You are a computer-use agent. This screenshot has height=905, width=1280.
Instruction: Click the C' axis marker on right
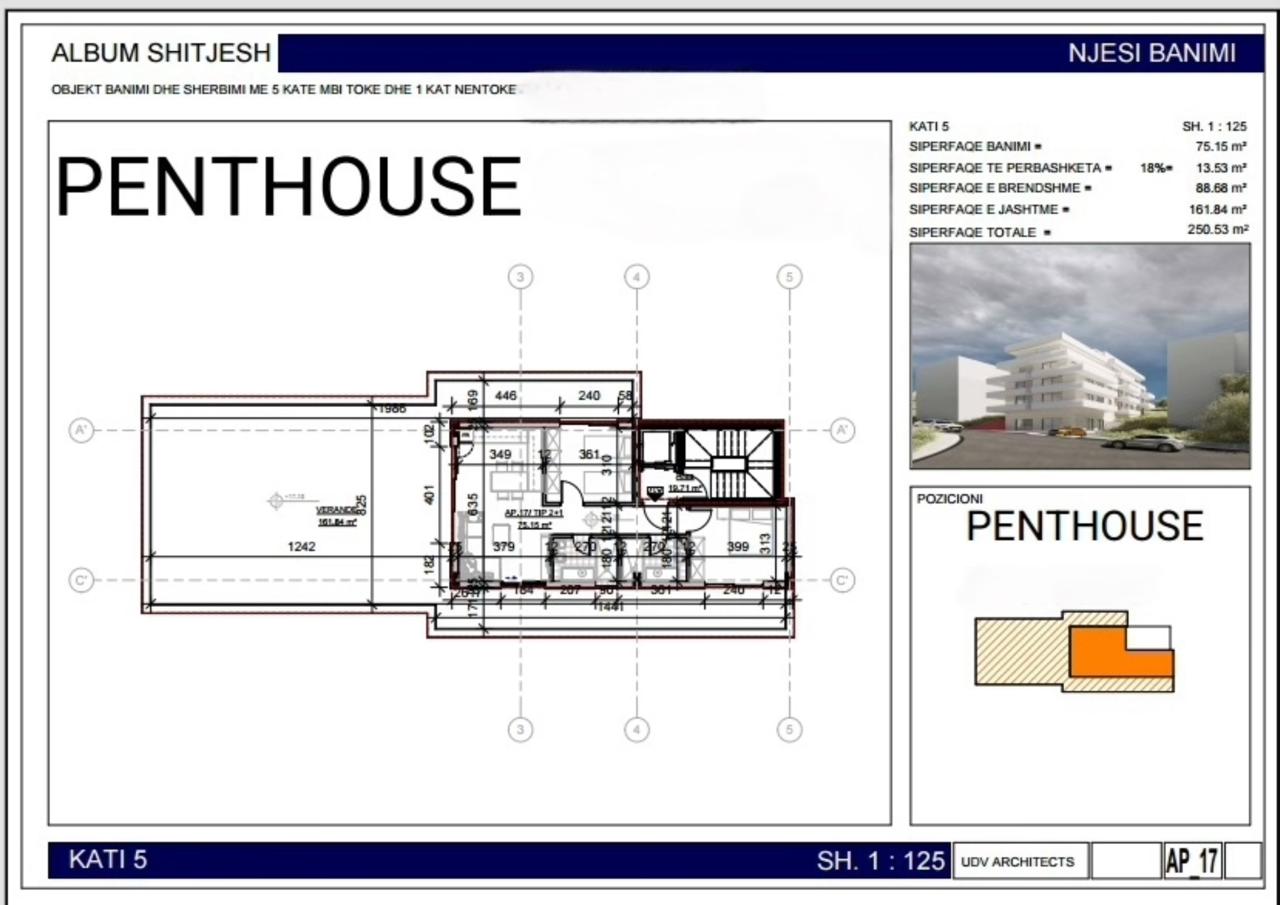(843, 580)
